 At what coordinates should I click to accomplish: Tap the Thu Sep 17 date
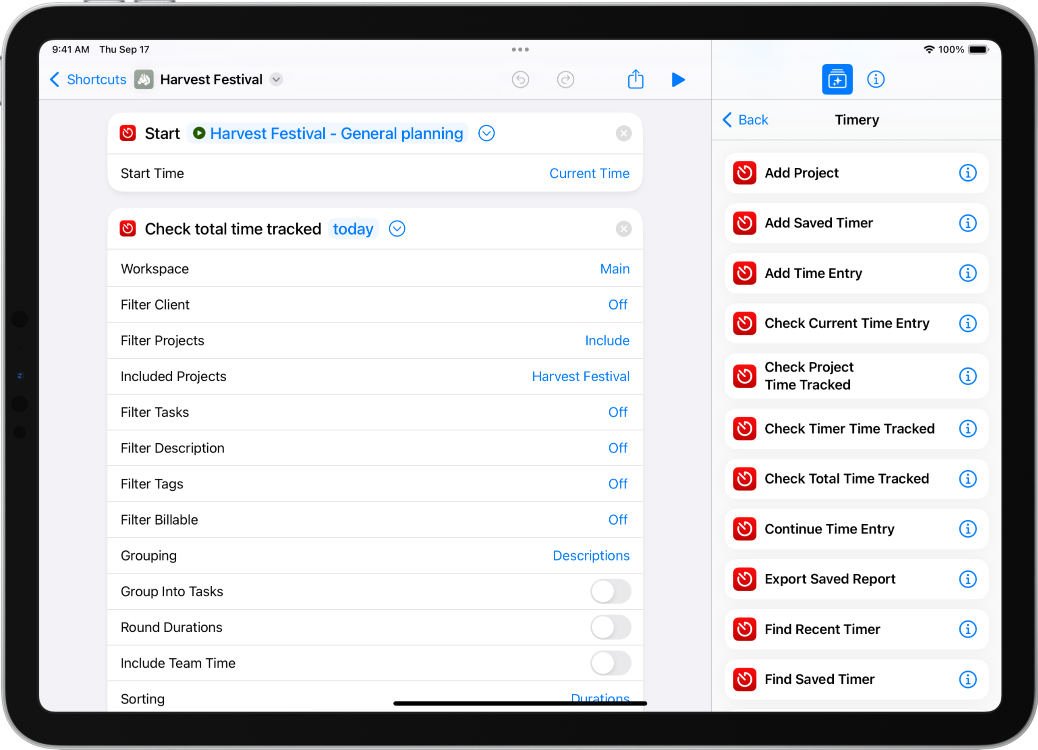tap(124, 50)
